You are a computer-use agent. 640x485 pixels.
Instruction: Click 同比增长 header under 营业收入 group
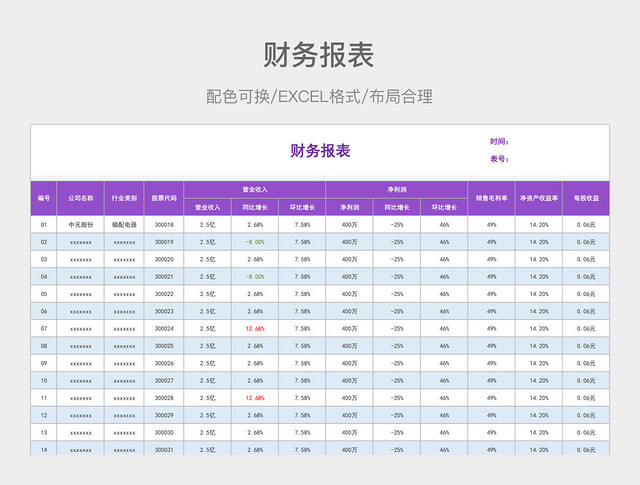255,207
